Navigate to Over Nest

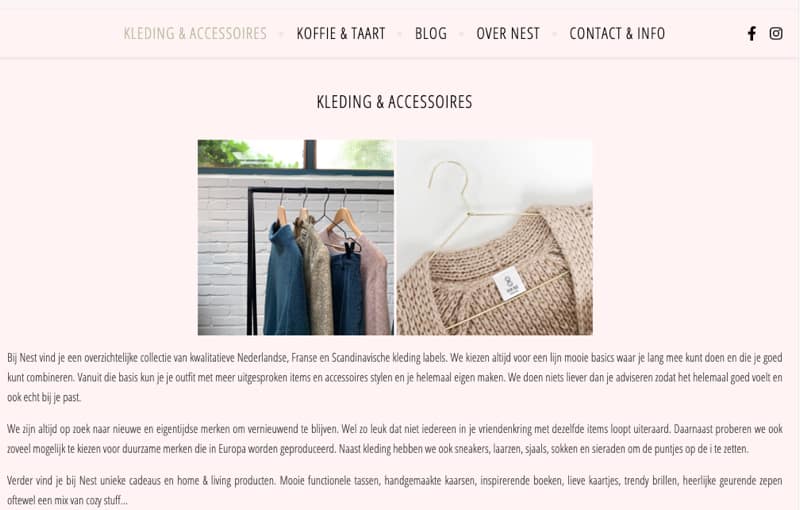click(508, 34)
